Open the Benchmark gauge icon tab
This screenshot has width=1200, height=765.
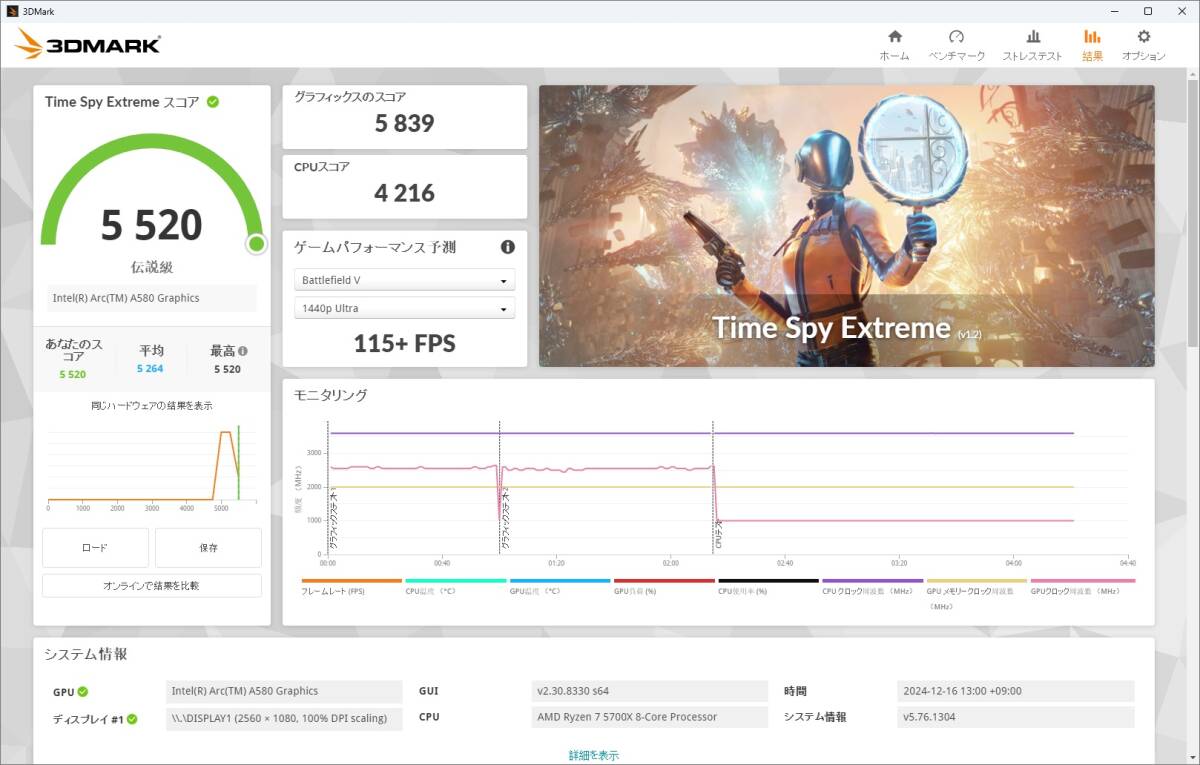956,37
